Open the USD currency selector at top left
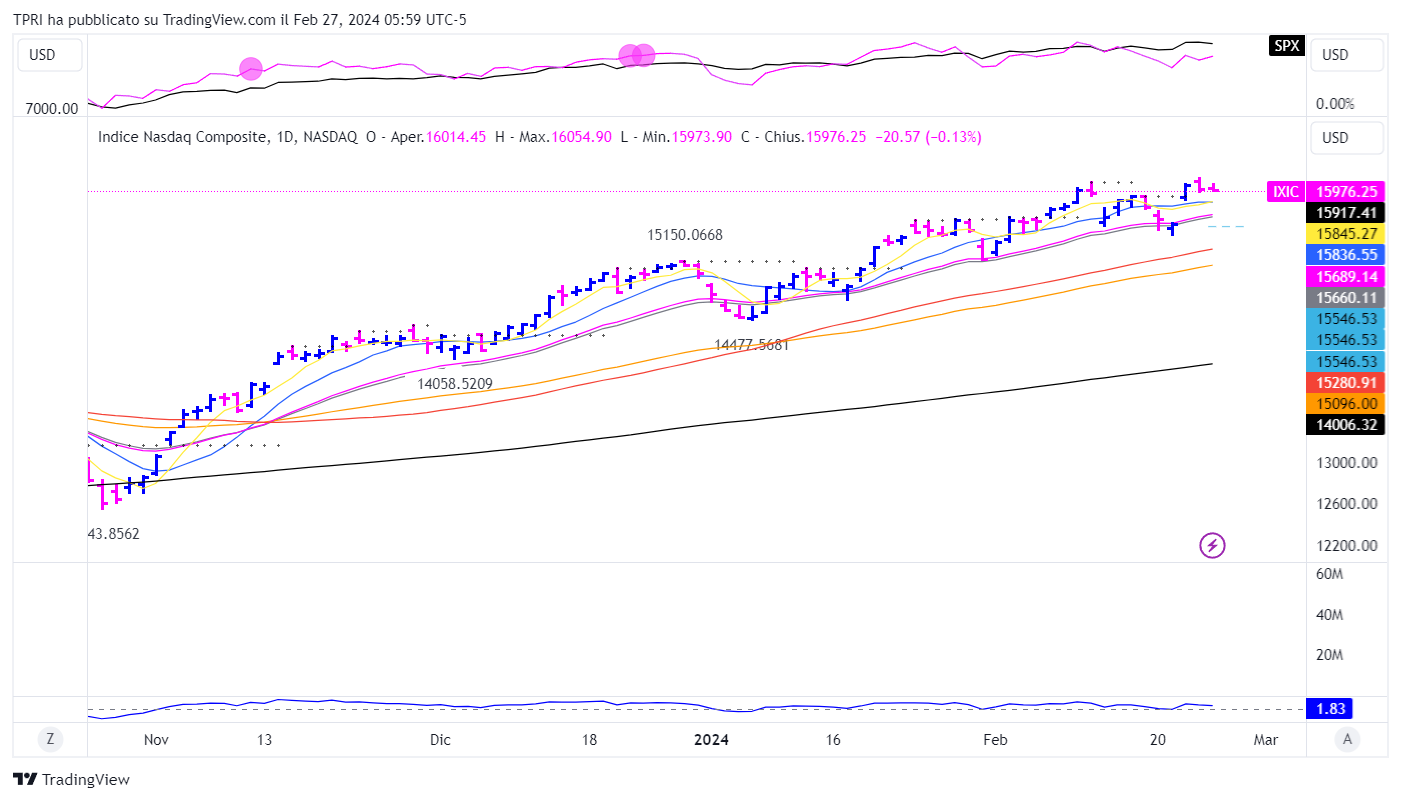Viewport: 1401px width, 801px height. pyautogui.click(x=43, y=55)
